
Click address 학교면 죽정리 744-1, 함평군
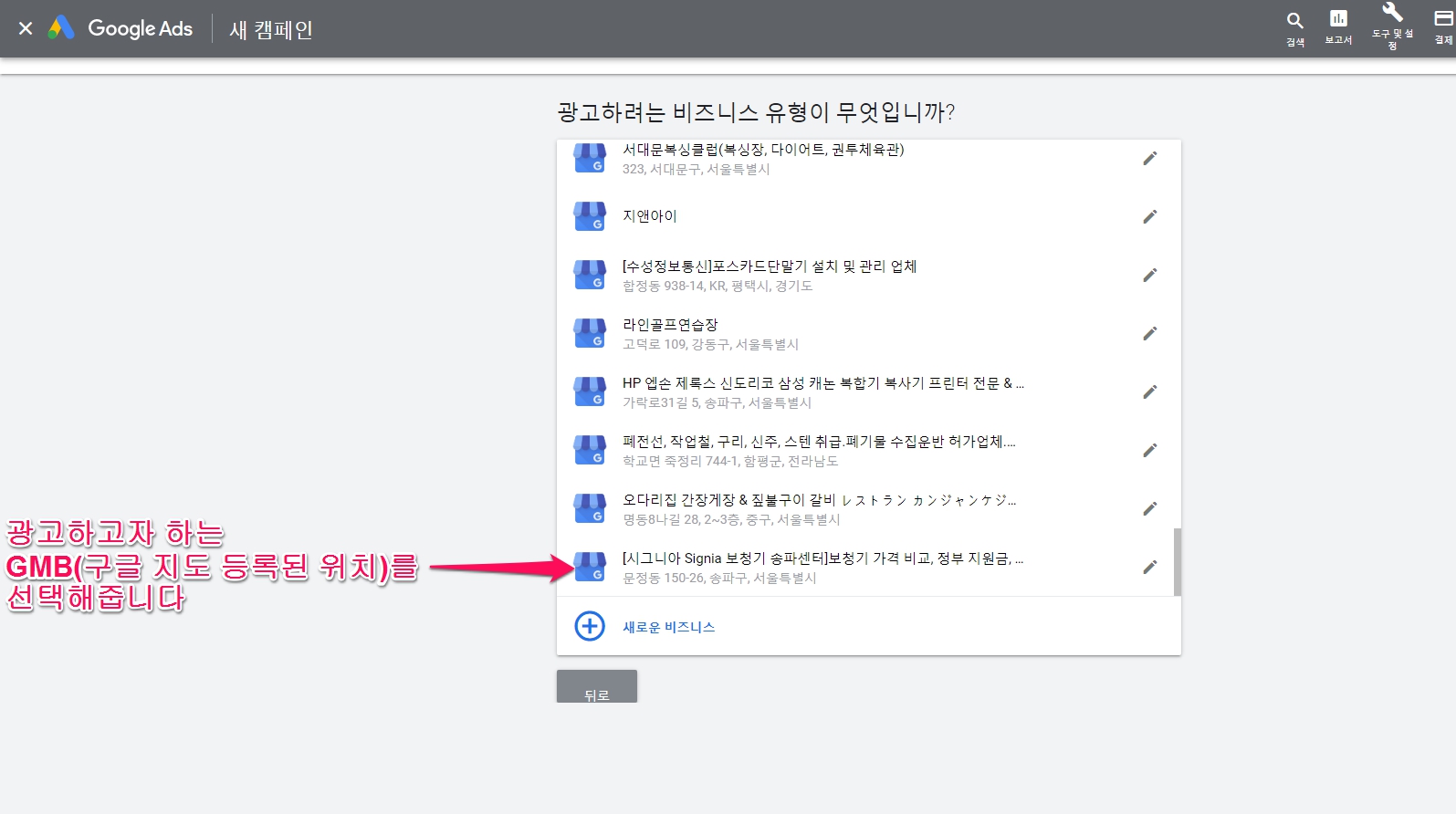click(730, 461)
